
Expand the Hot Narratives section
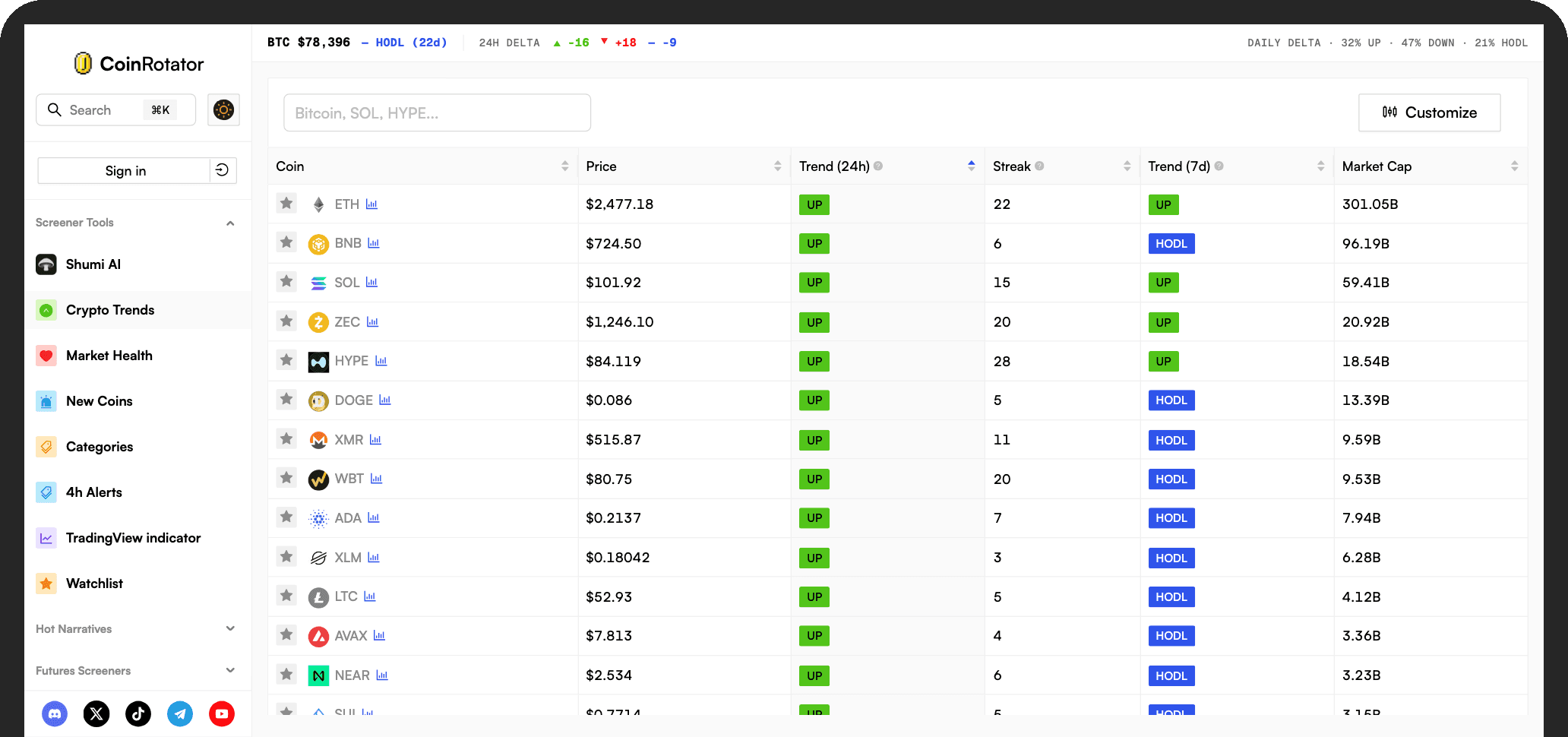[x=230, y=628]
